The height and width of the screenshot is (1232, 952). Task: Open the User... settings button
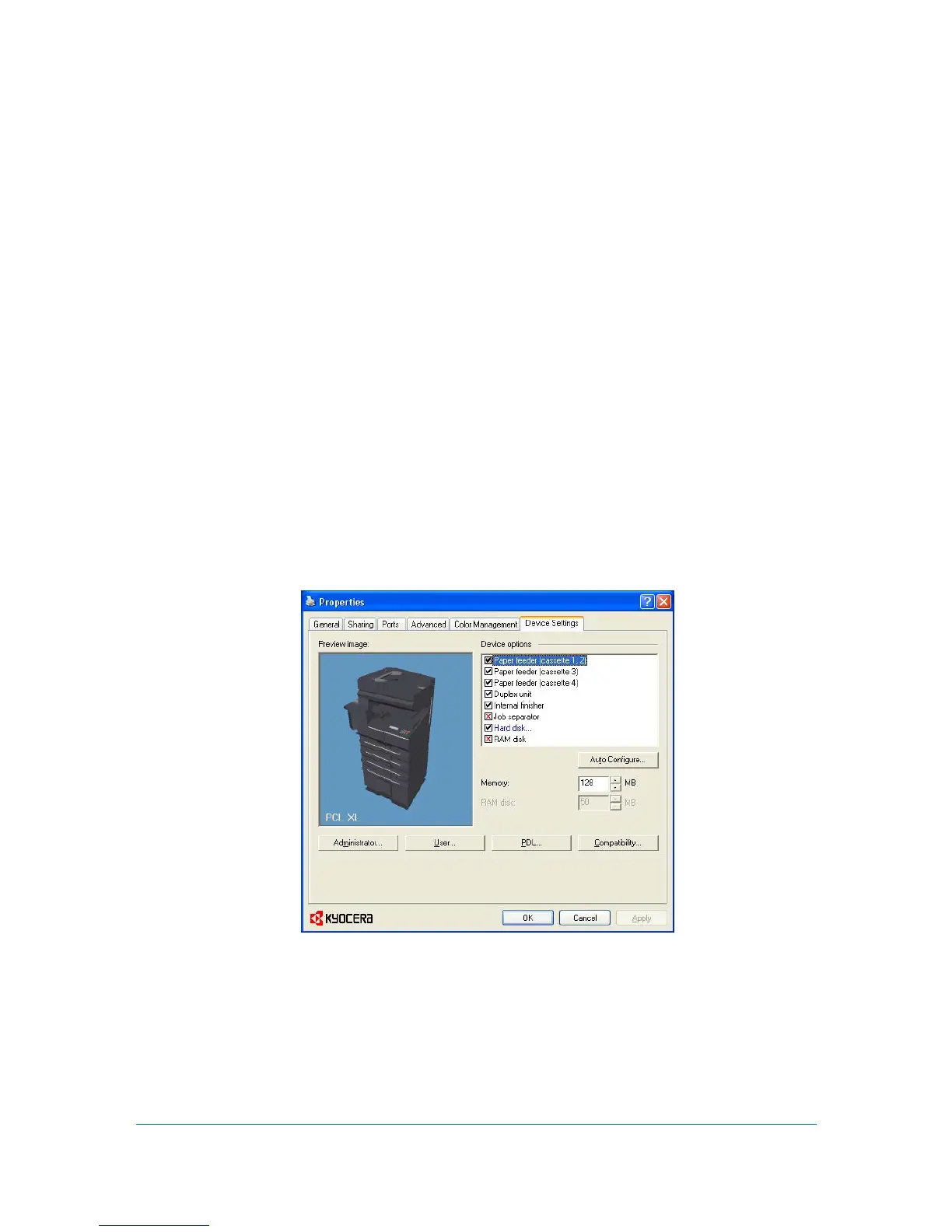click(x=445, y=842)
